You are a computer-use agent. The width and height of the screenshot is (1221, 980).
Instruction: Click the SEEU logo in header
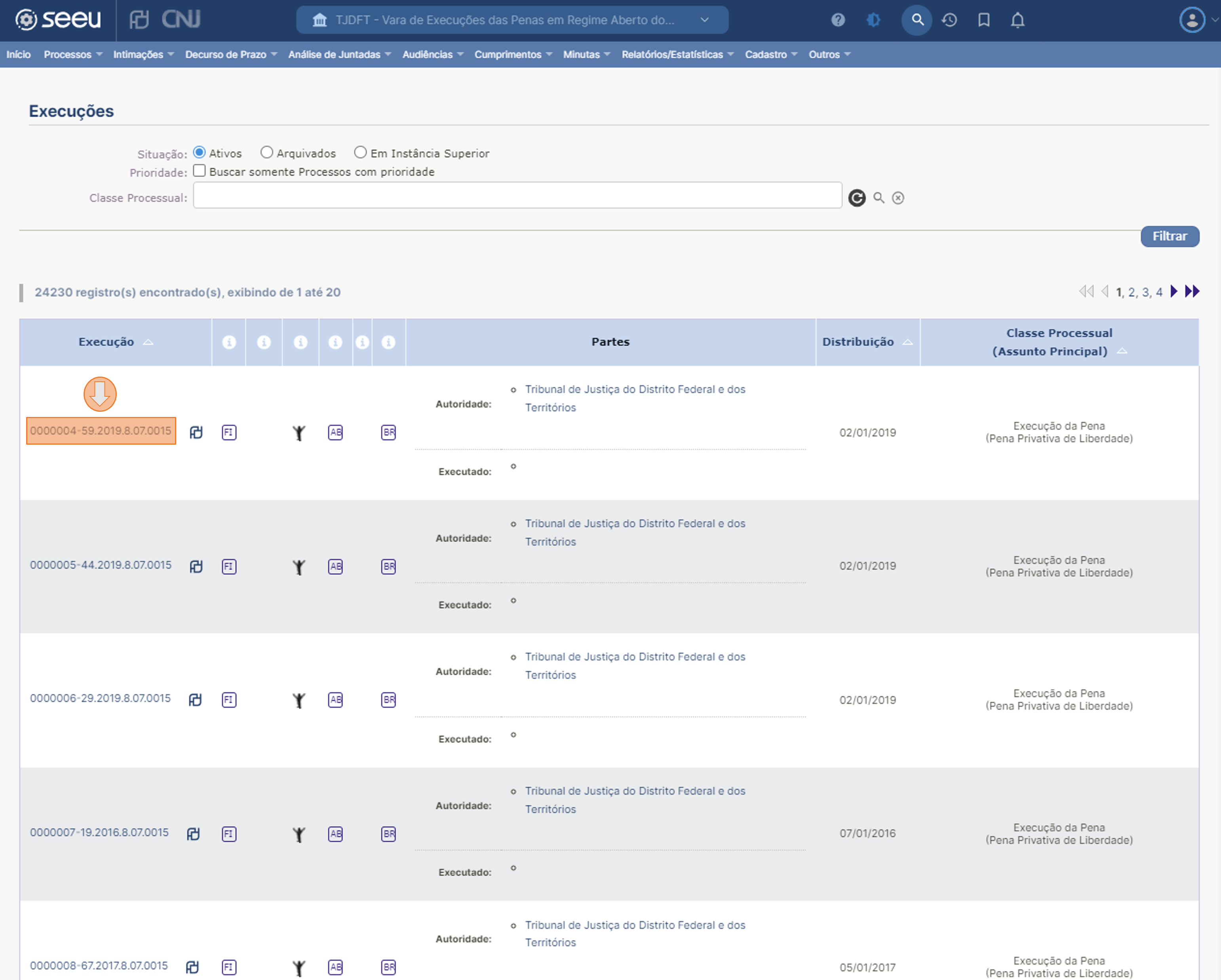(x=58, y=20)
